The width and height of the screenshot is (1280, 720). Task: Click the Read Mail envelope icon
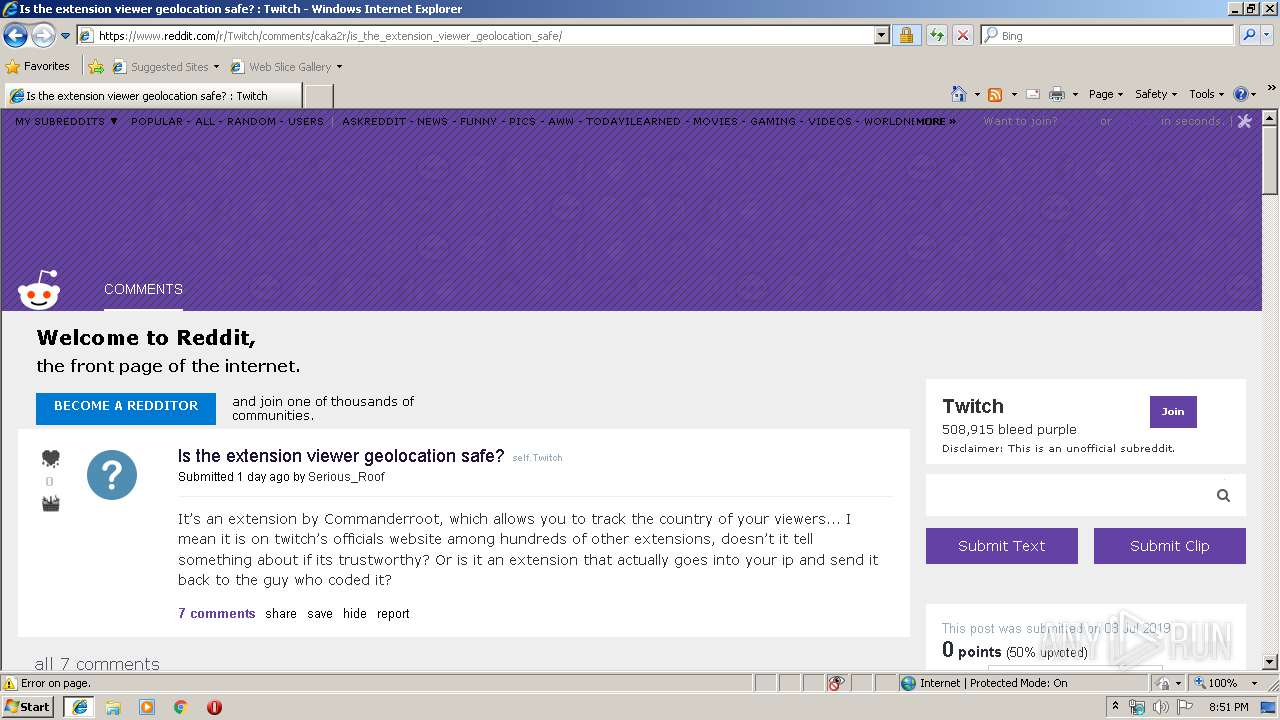click(1033, 94)
